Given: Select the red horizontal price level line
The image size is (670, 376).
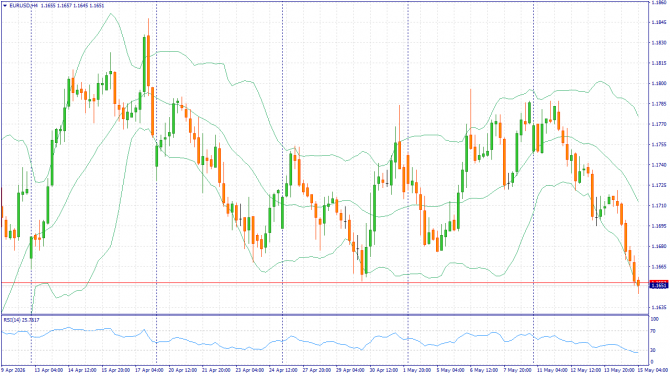Looking at the screenshot, I should point(325,282).
